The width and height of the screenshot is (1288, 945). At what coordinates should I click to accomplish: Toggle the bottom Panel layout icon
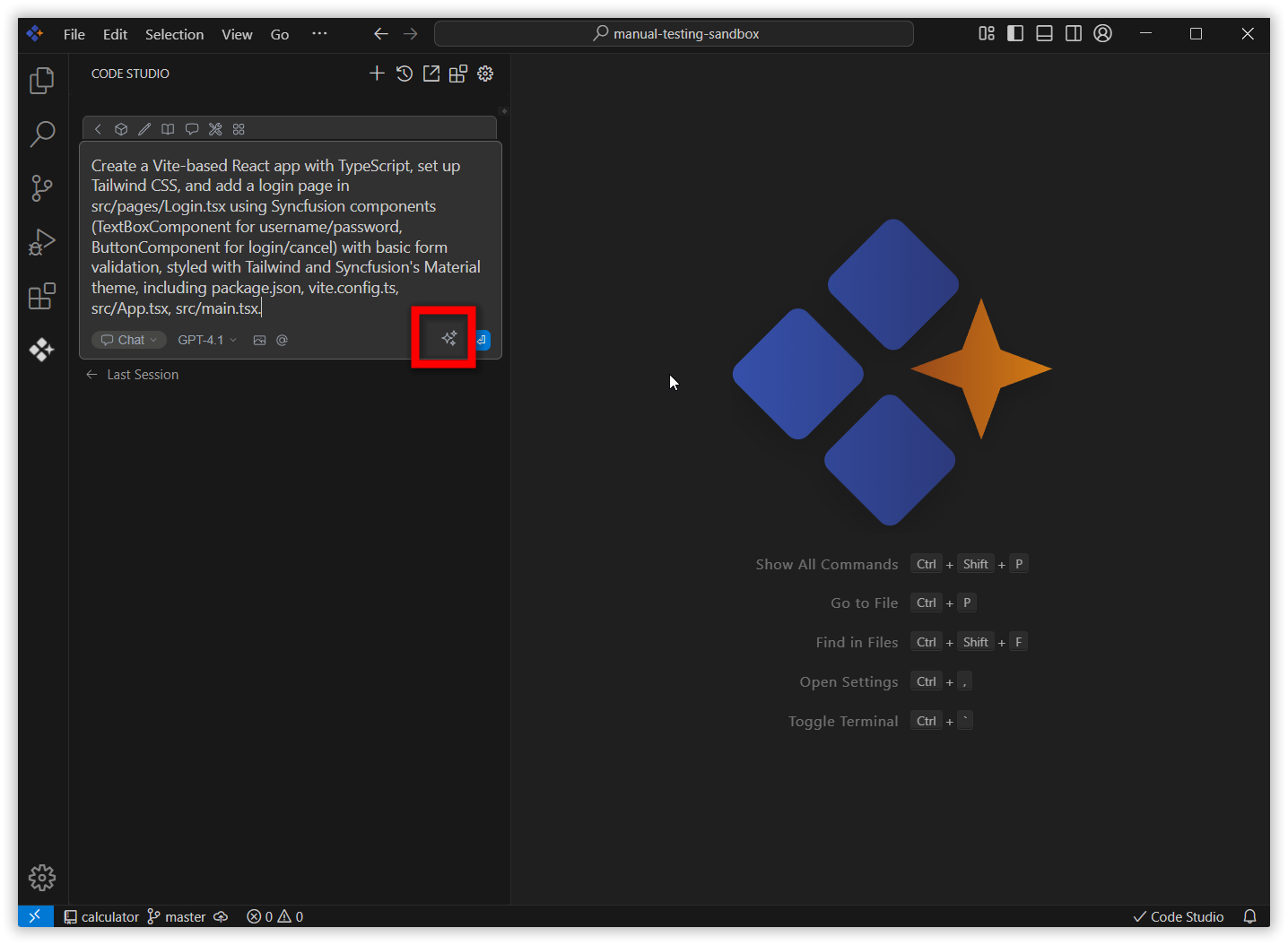[1044, 33]
